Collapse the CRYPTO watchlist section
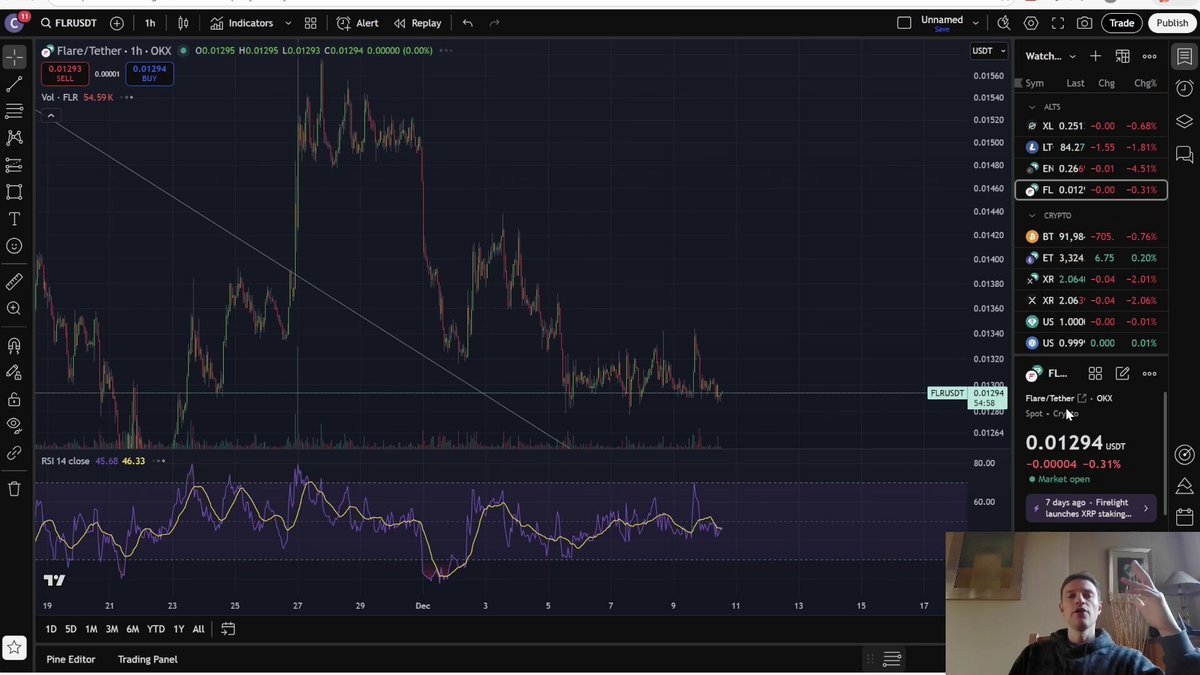 pos(1032,216)
